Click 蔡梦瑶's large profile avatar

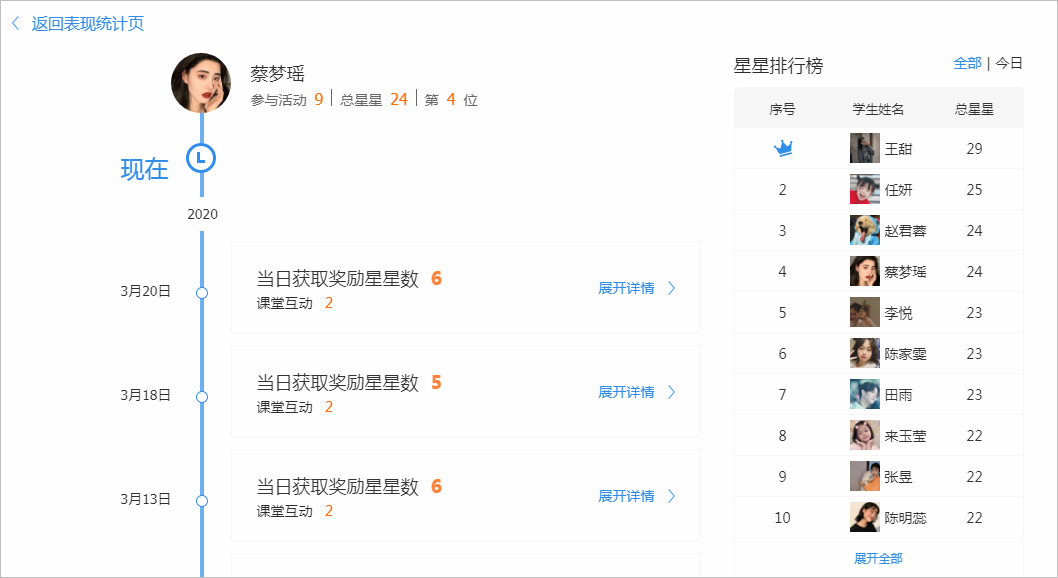201,83
